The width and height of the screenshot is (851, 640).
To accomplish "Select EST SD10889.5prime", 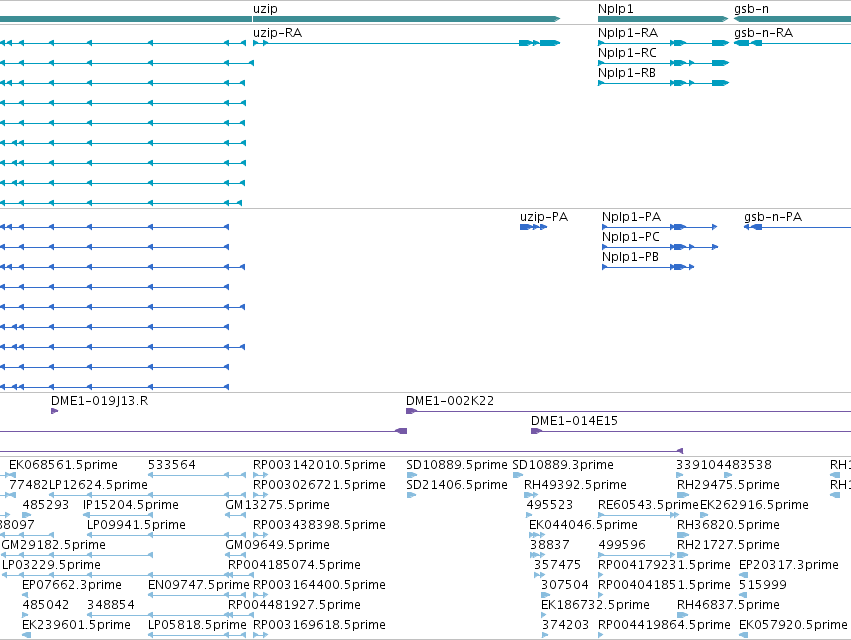I will (x=456, y=465).
